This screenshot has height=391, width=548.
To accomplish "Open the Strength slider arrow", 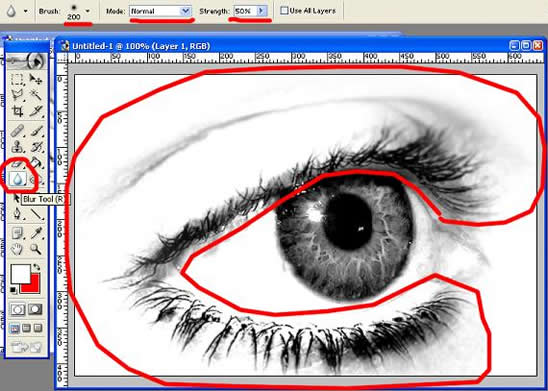I will 261,11.
